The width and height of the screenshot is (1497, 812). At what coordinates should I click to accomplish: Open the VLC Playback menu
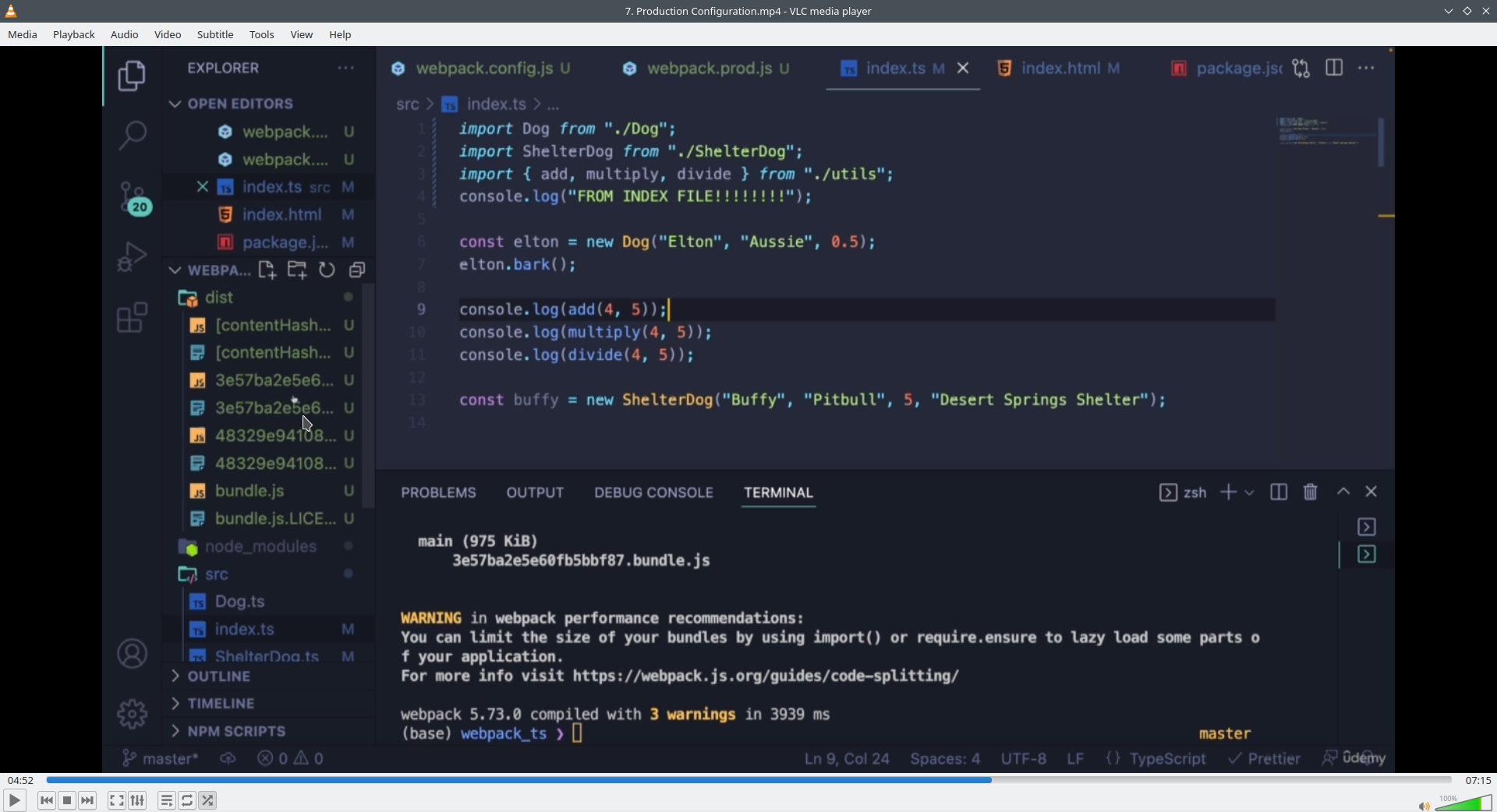[x=74, y=34]
